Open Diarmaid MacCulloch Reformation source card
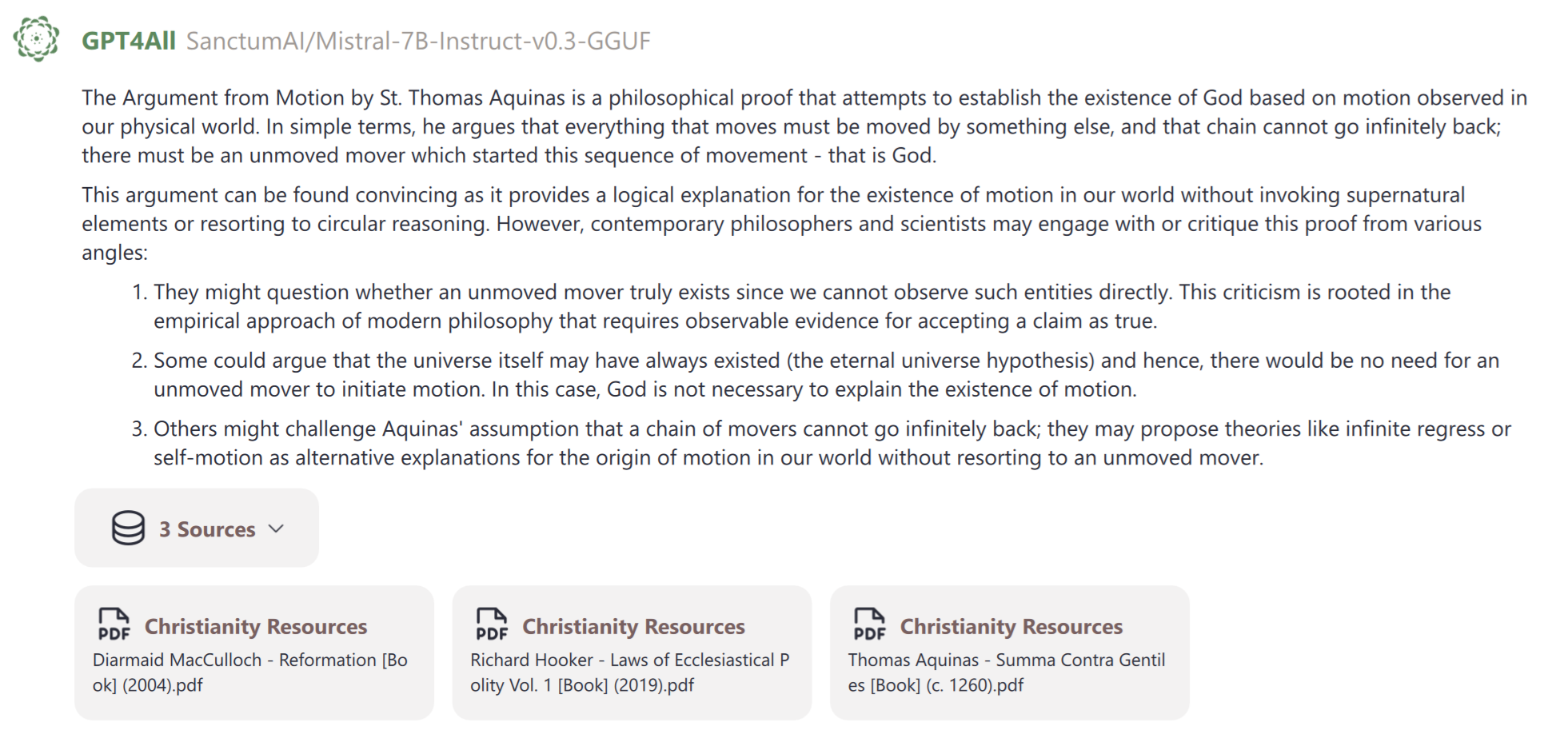The height and width of the screenshot is (742, 1568). [254, 652]
